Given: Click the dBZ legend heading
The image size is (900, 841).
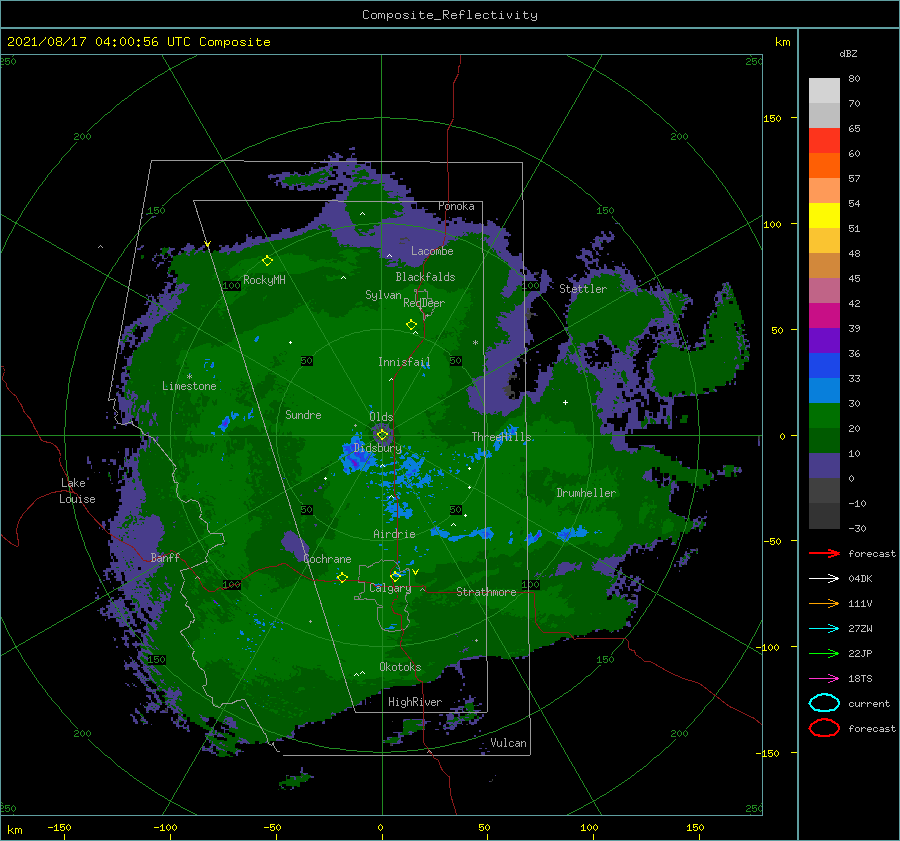Looking at the screenshot, I should click(x=848, y=53).
